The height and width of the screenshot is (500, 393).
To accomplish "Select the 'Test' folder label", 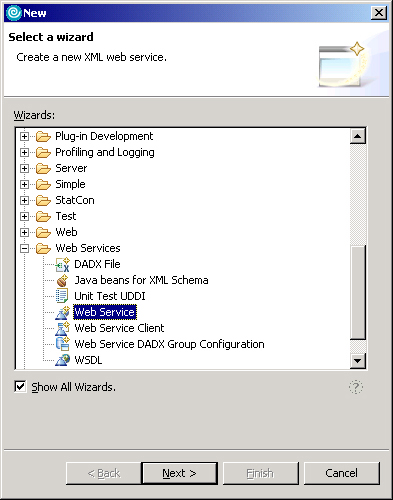I will coord(66,216).
